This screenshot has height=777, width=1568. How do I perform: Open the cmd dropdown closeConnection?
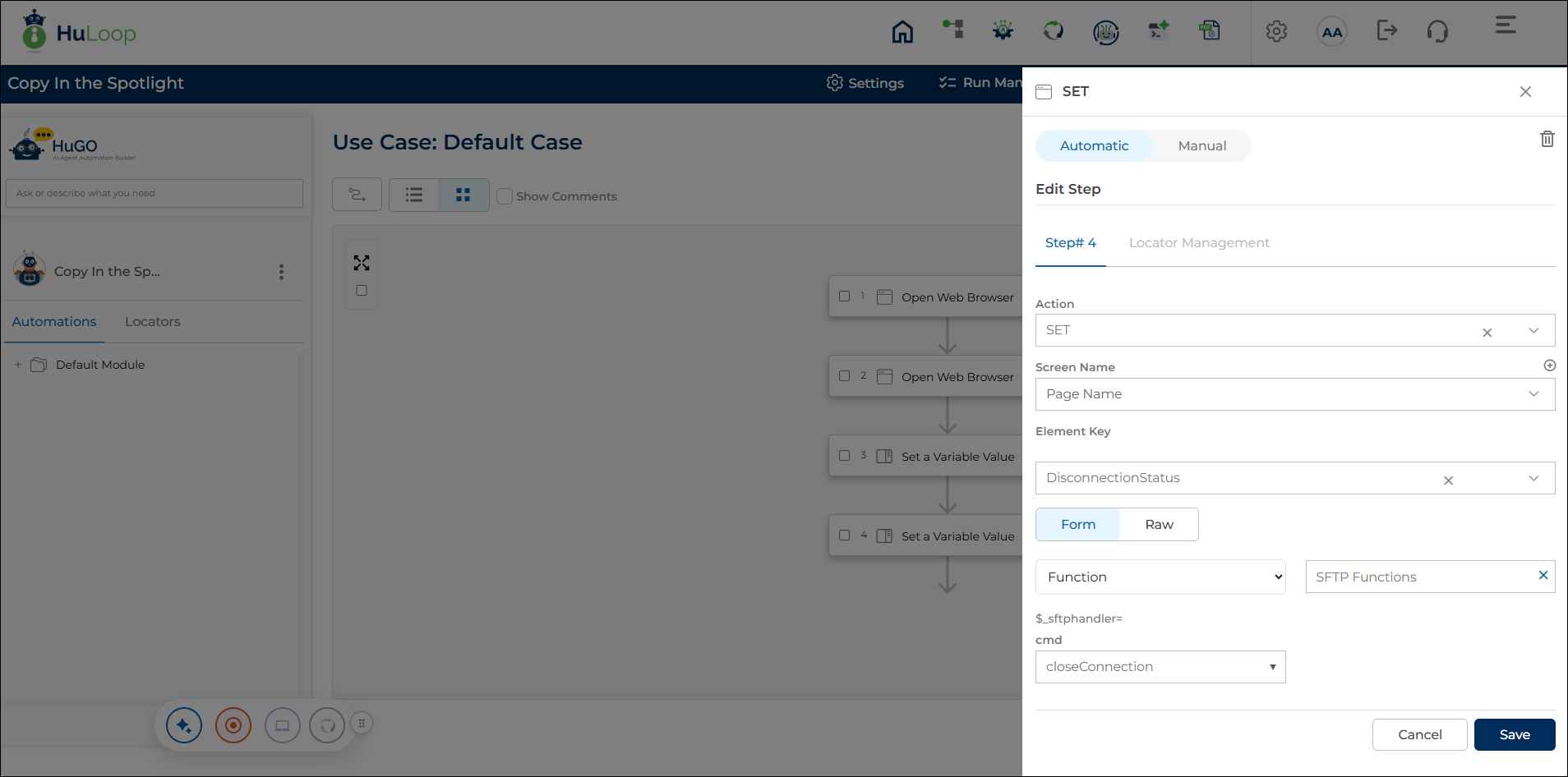tap(1160, 667)
